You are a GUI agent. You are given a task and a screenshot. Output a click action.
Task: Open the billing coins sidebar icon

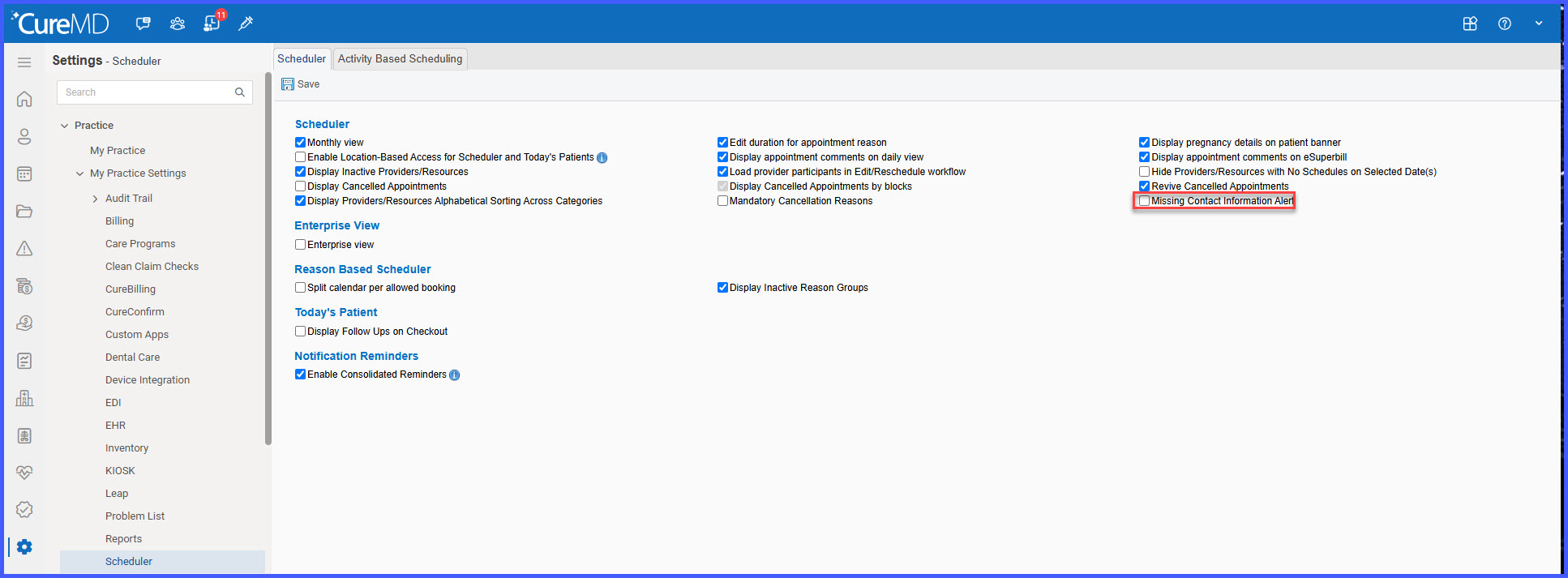[24, 286]
